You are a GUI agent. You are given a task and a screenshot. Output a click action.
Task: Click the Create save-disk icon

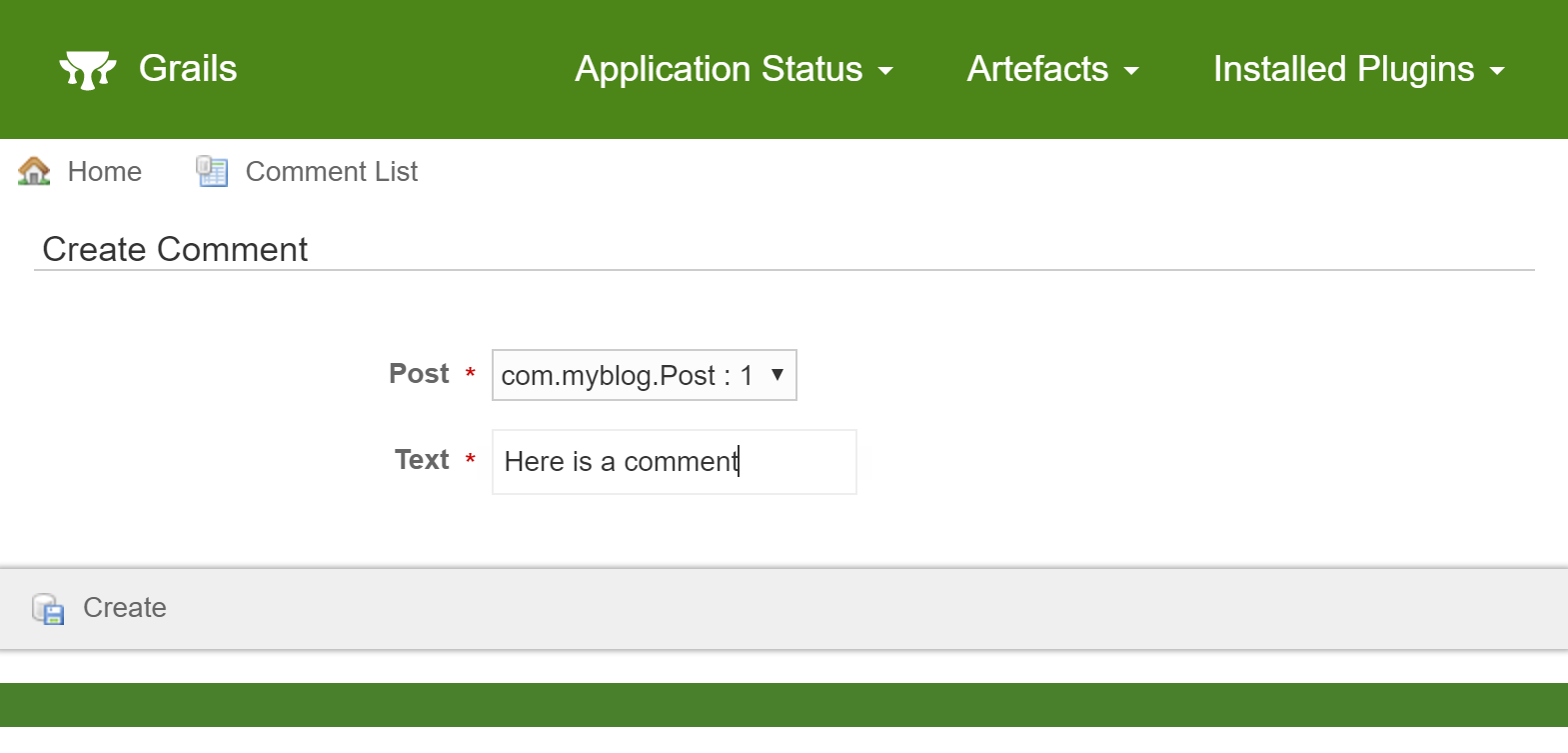point(48,608)
